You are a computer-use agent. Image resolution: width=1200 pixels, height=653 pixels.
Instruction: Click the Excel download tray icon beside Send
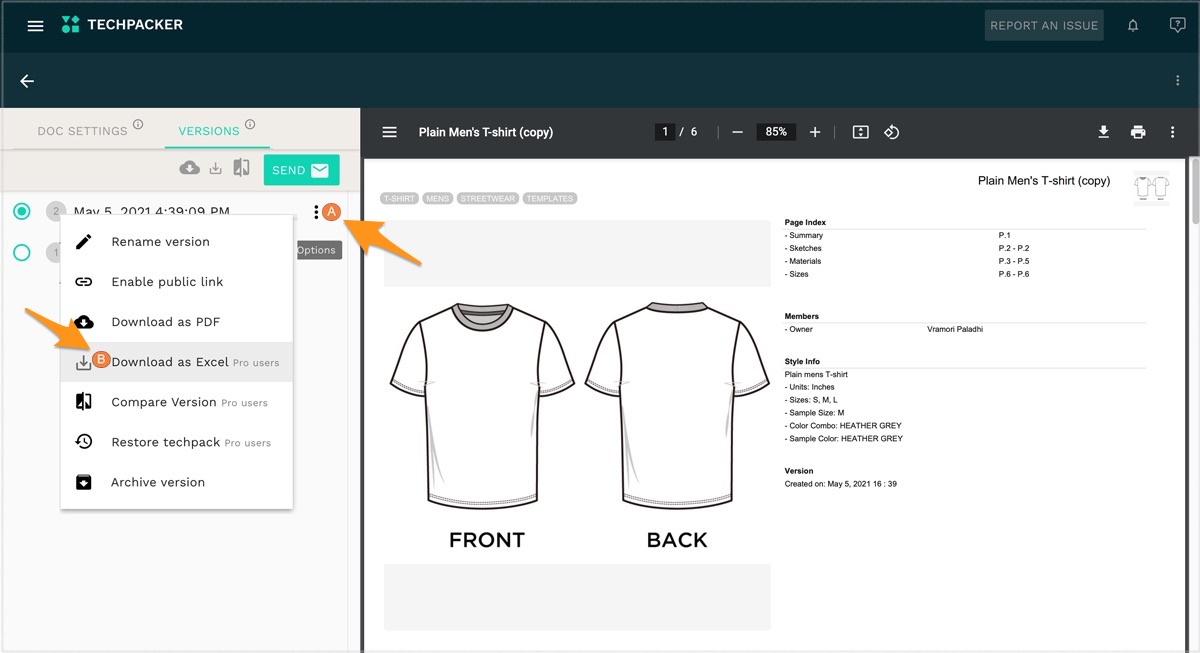(x=216, y=169)
